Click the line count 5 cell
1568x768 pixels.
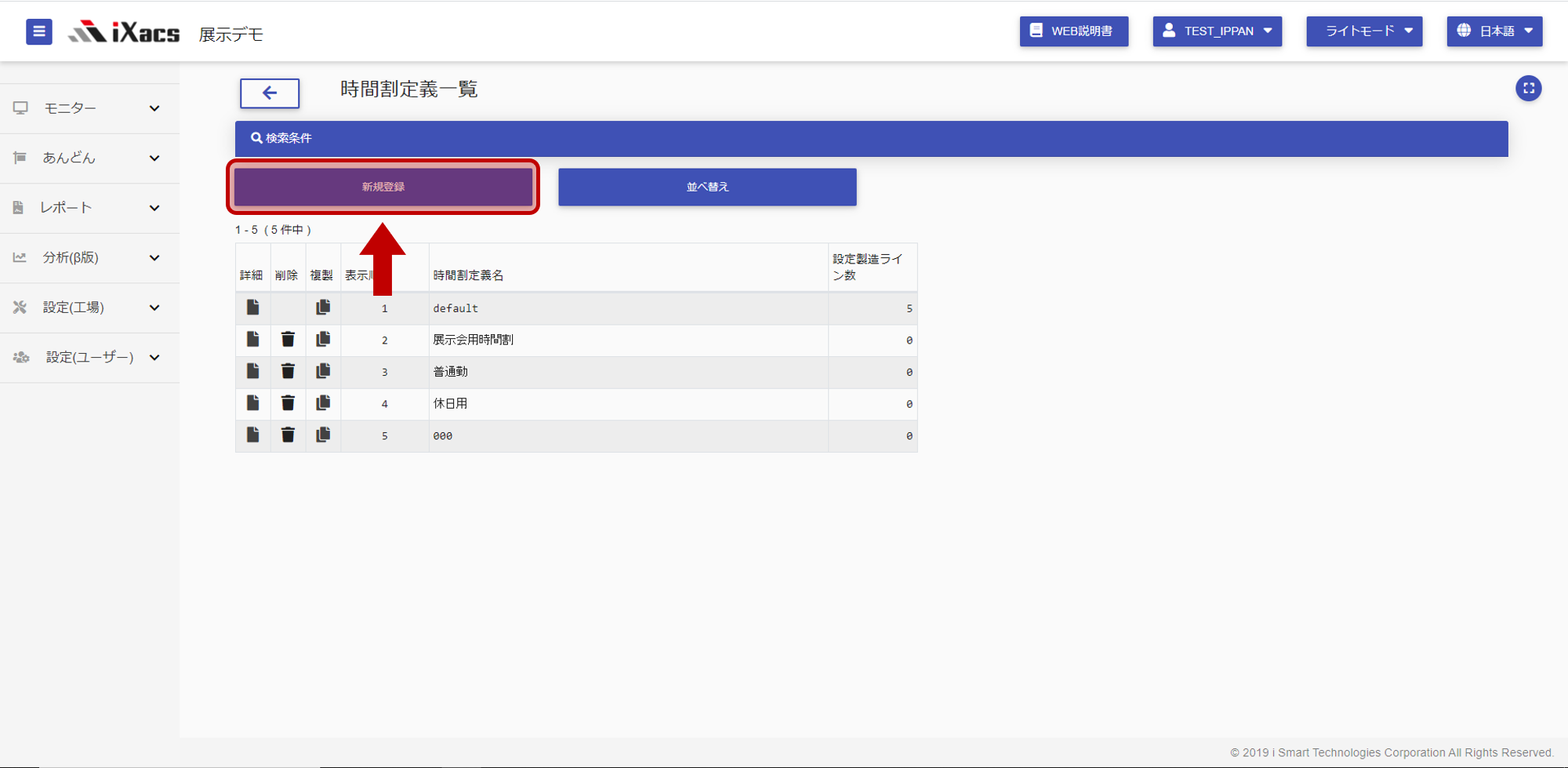tap(873, 308)
